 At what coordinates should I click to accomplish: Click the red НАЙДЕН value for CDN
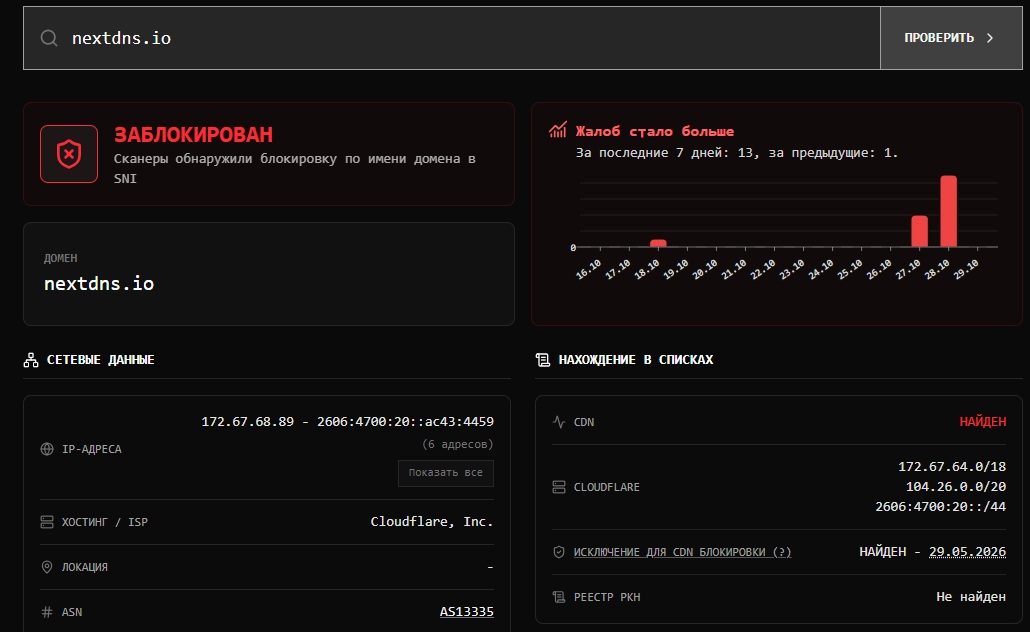point(983,422)
